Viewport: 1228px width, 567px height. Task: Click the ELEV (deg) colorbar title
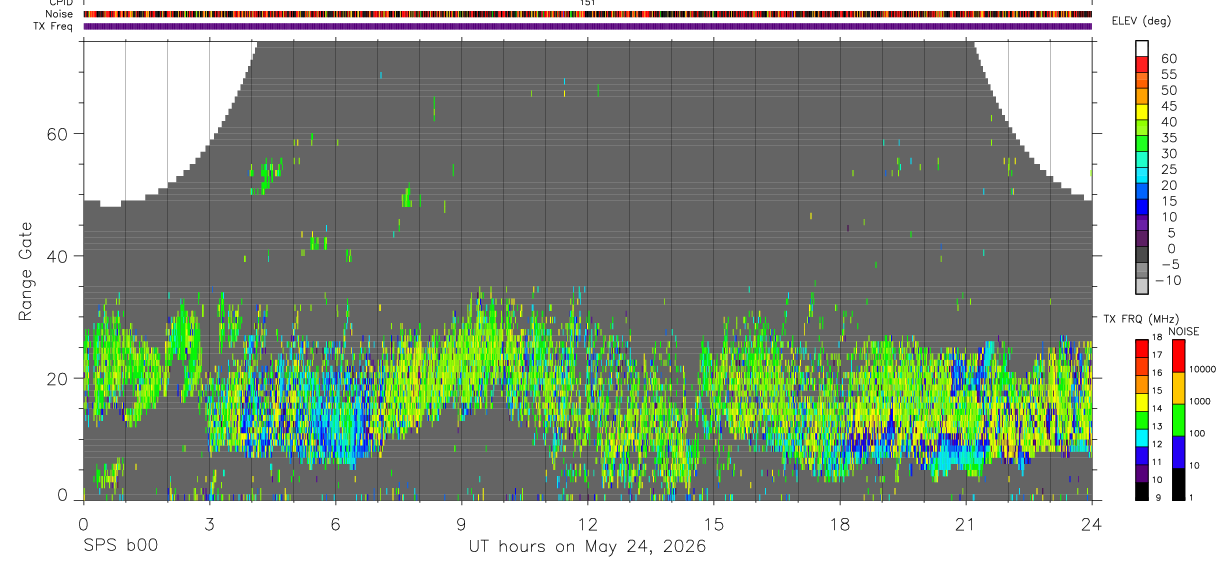(x=1141, y=21)
